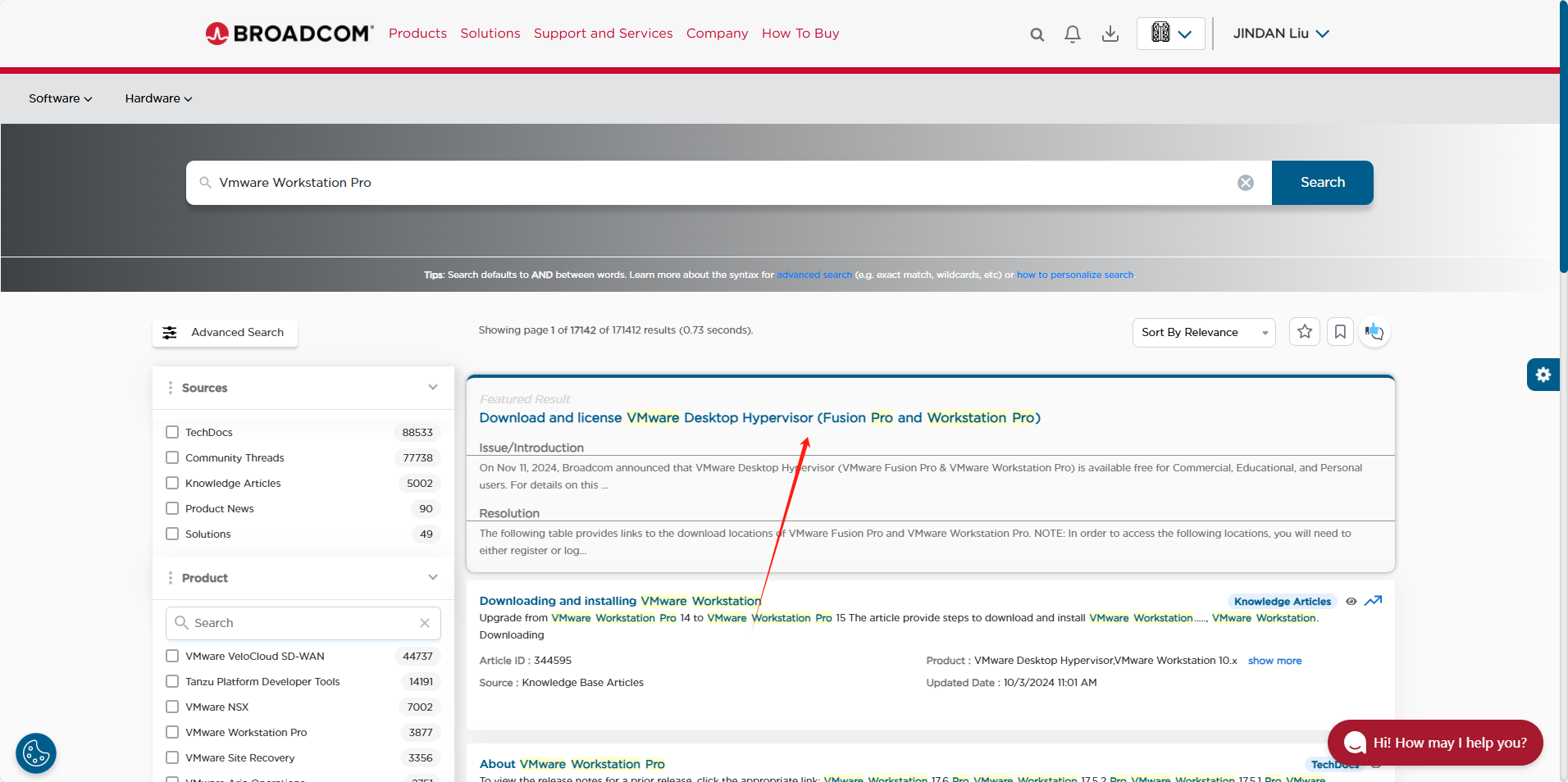
Task: Click the TechDocs count 88533
Action: 417,432
